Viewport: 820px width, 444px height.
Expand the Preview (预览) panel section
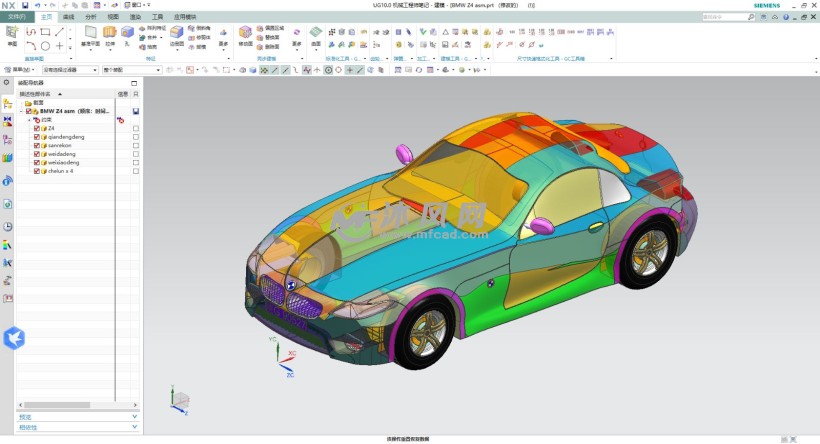click(78, 417)
